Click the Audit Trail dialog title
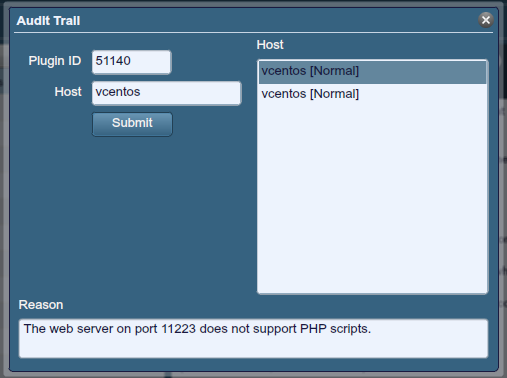Viewport: 507px width, 378px height. (x=49, y=21)
